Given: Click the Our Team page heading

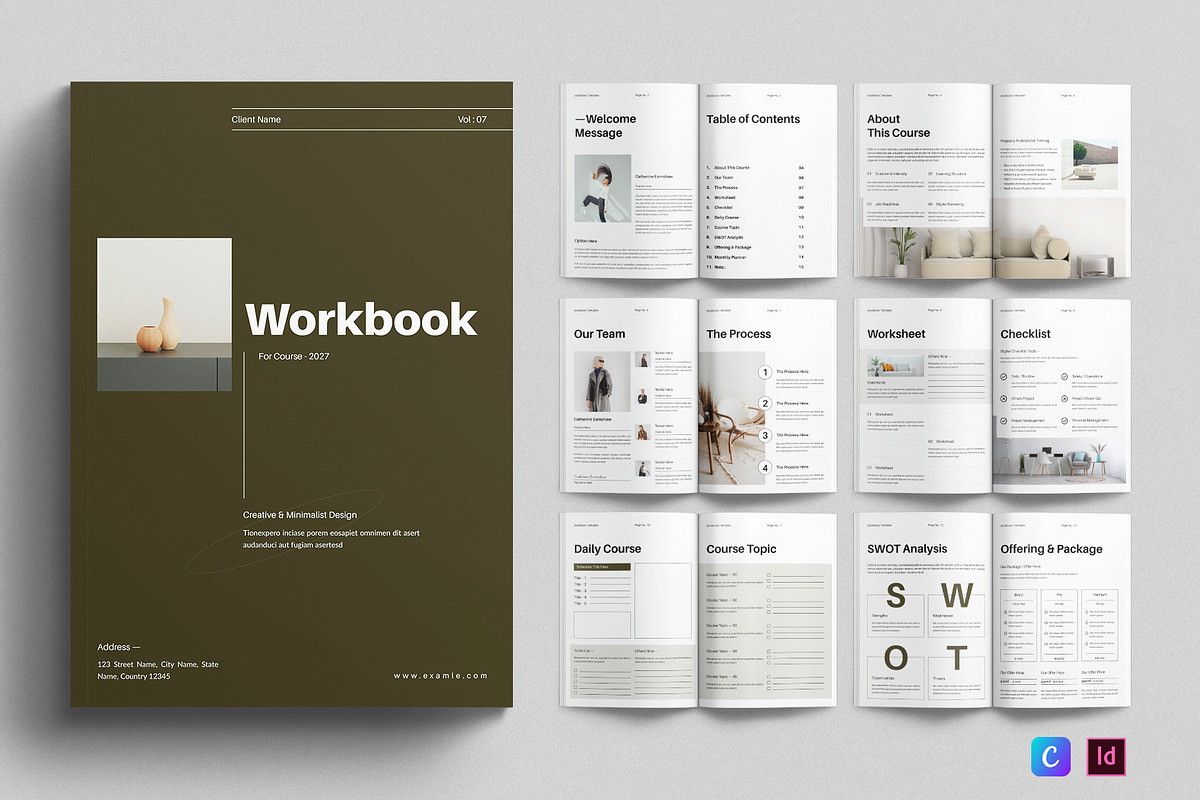Looking at the screenshot, I should (600, 334).
